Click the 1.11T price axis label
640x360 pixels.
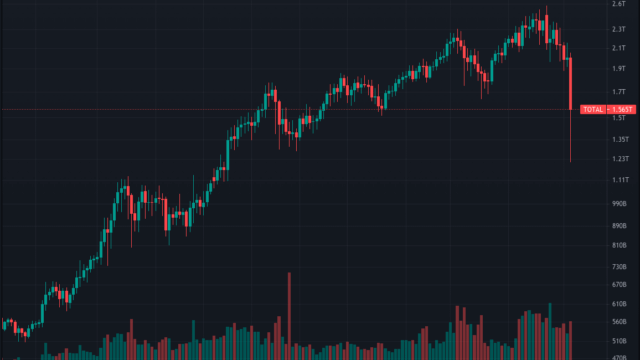(x=620, y=180)
